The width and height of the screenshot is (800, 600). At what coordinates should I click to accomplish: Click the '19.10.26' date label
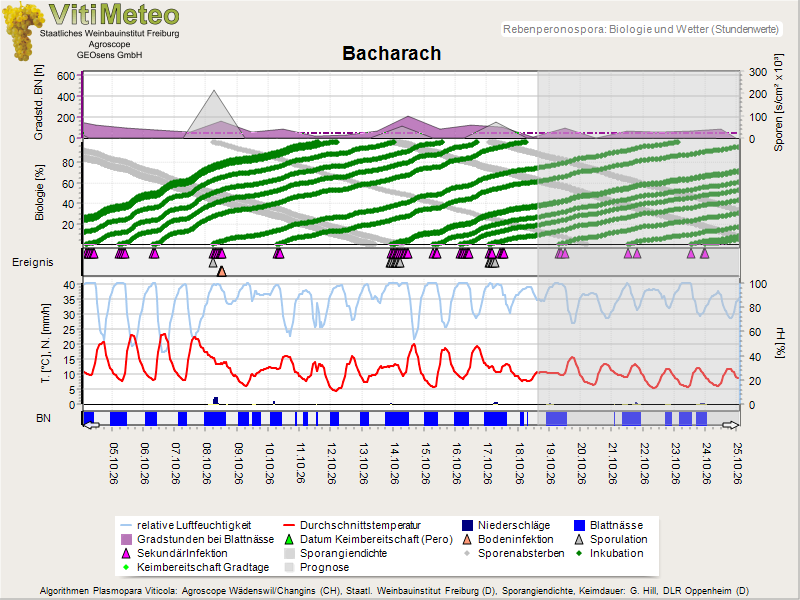point(550,463)
